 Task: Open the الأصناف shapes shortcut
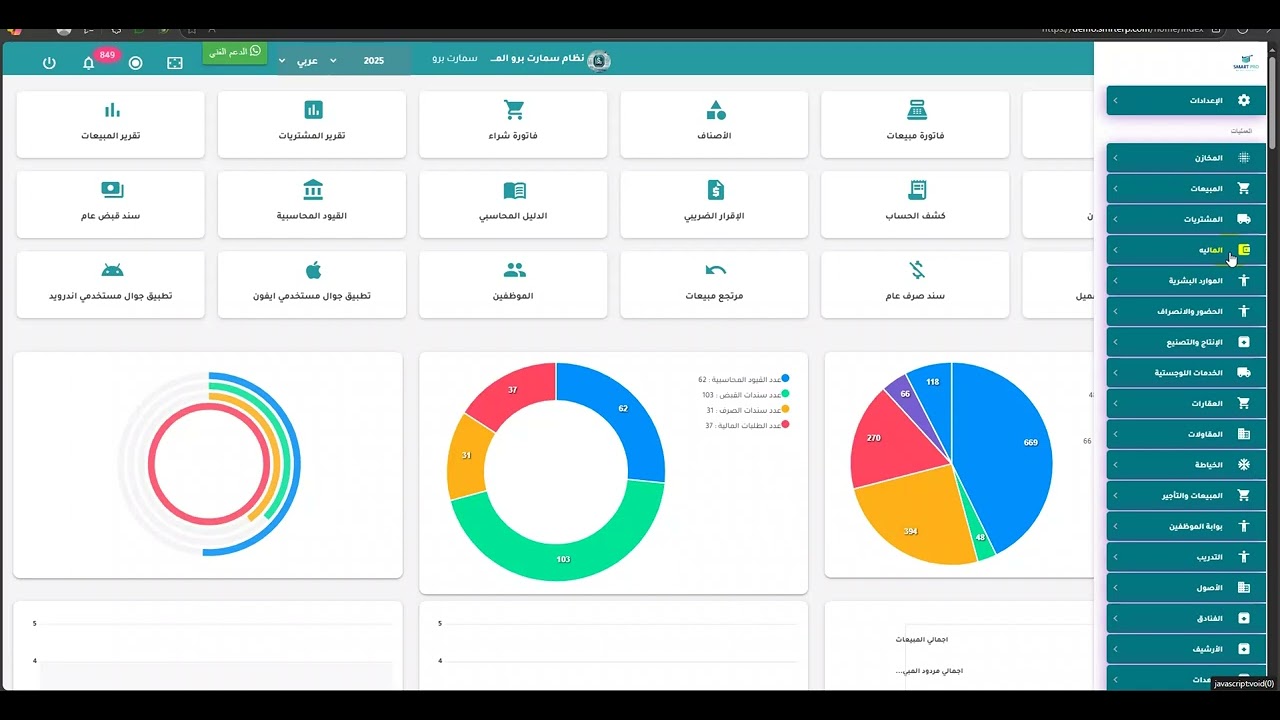pyautogui.click(x=714, y=124)
